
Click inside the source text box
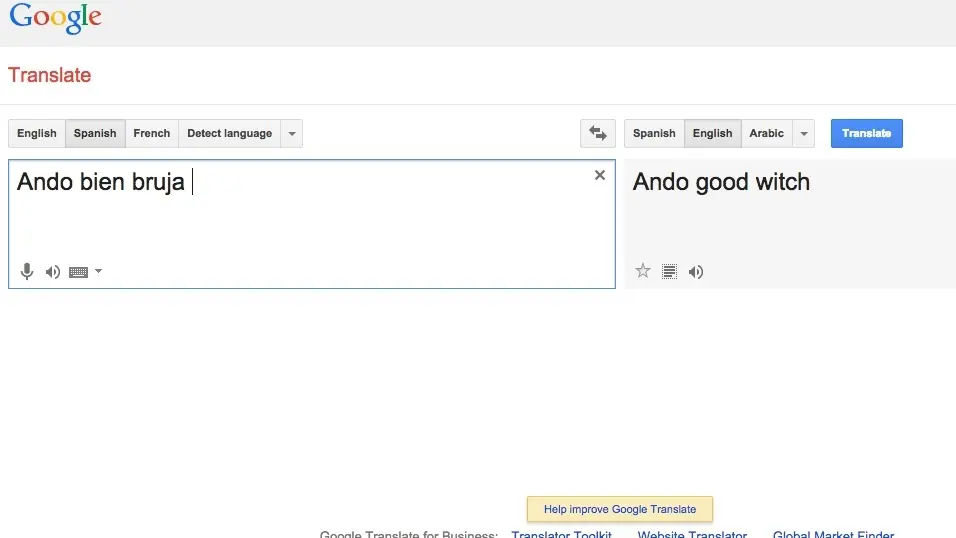pyautogui.click(x=312, y=224)
